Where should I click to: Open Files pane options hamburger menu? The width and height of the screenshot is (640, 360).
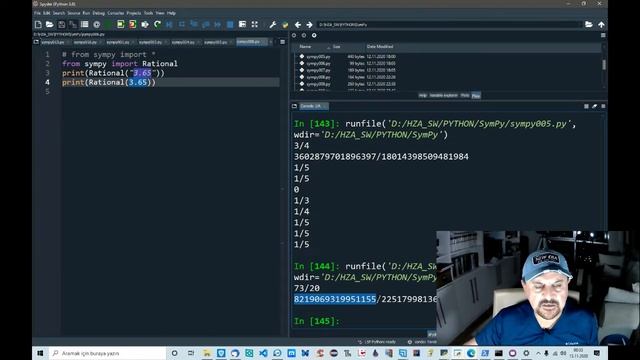pos(603,36)
